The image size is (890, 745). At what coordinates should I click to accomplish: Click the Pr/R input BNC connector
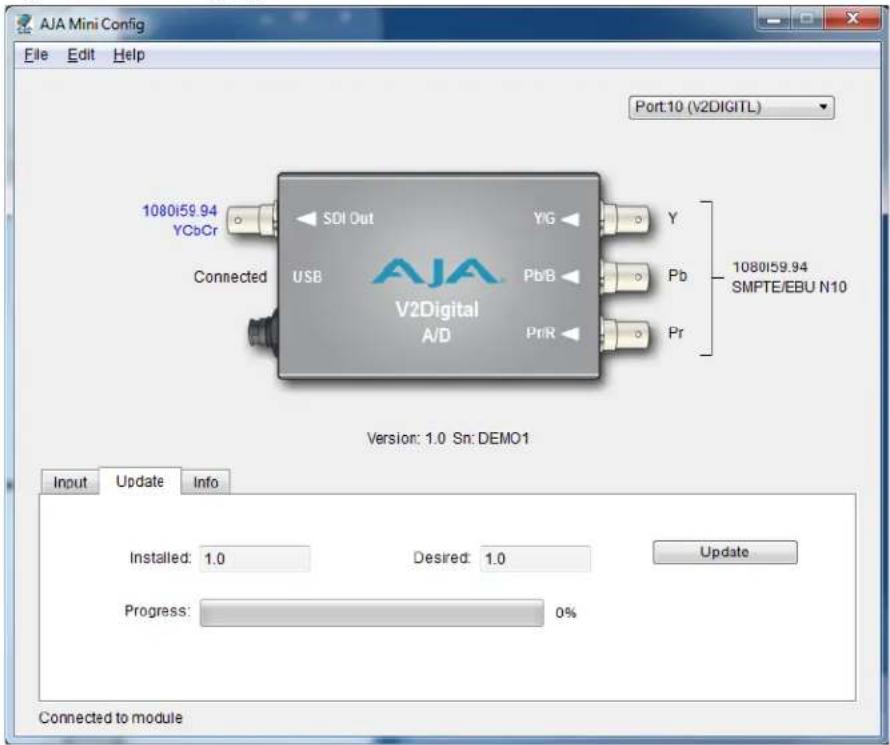tap(625, 334)
